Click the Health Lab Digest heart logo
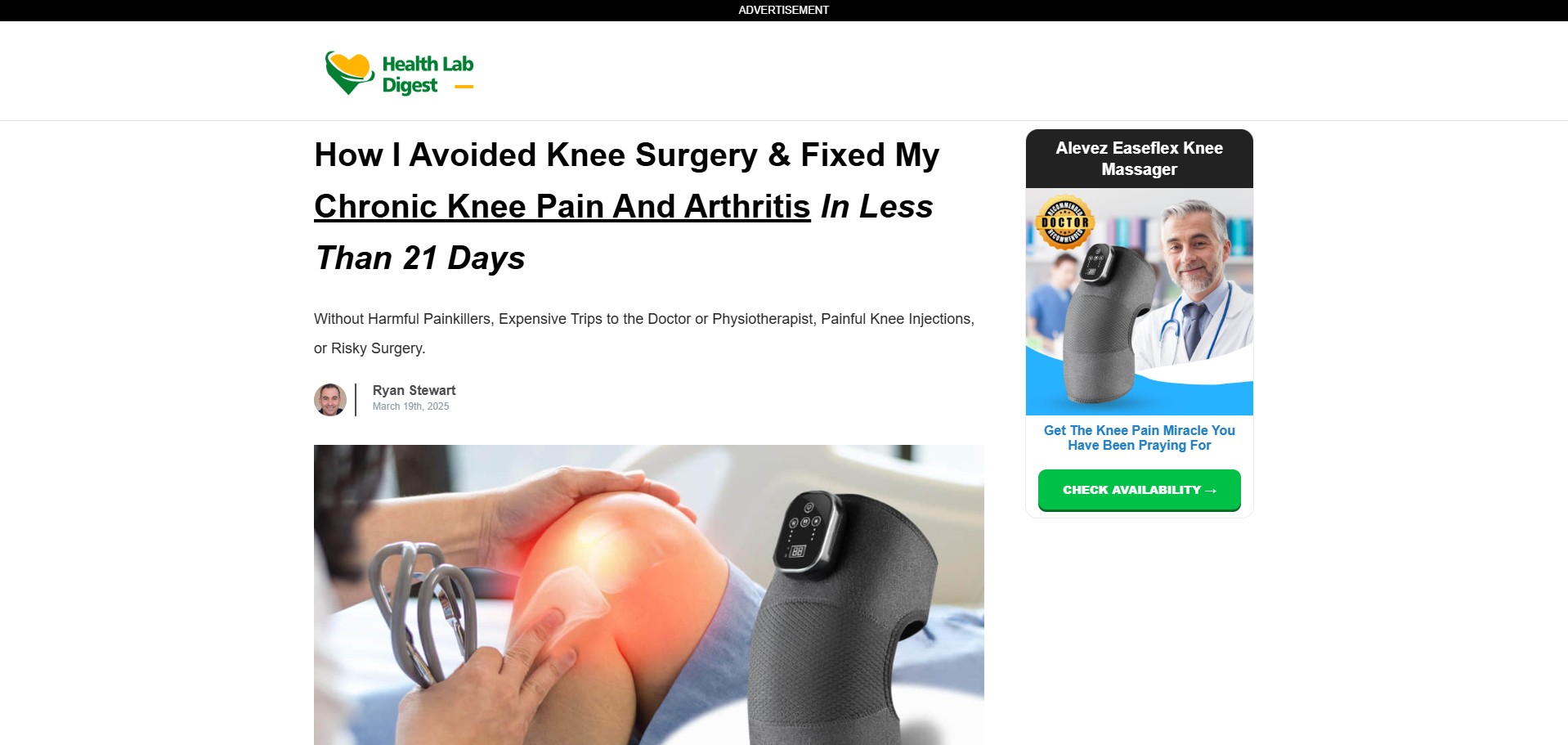 pos(350,73)
